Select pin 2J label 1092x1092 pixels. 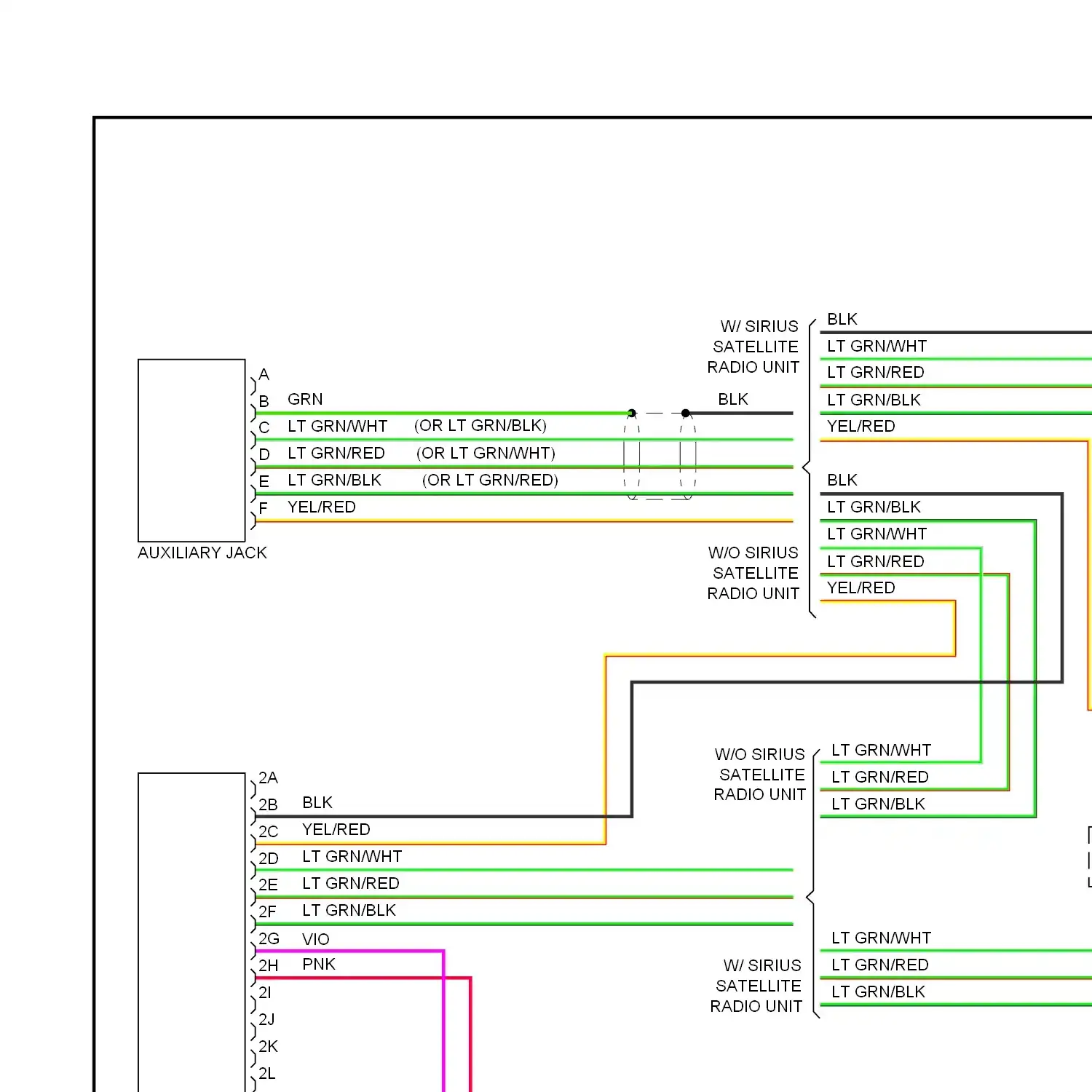pos(266,1020)
